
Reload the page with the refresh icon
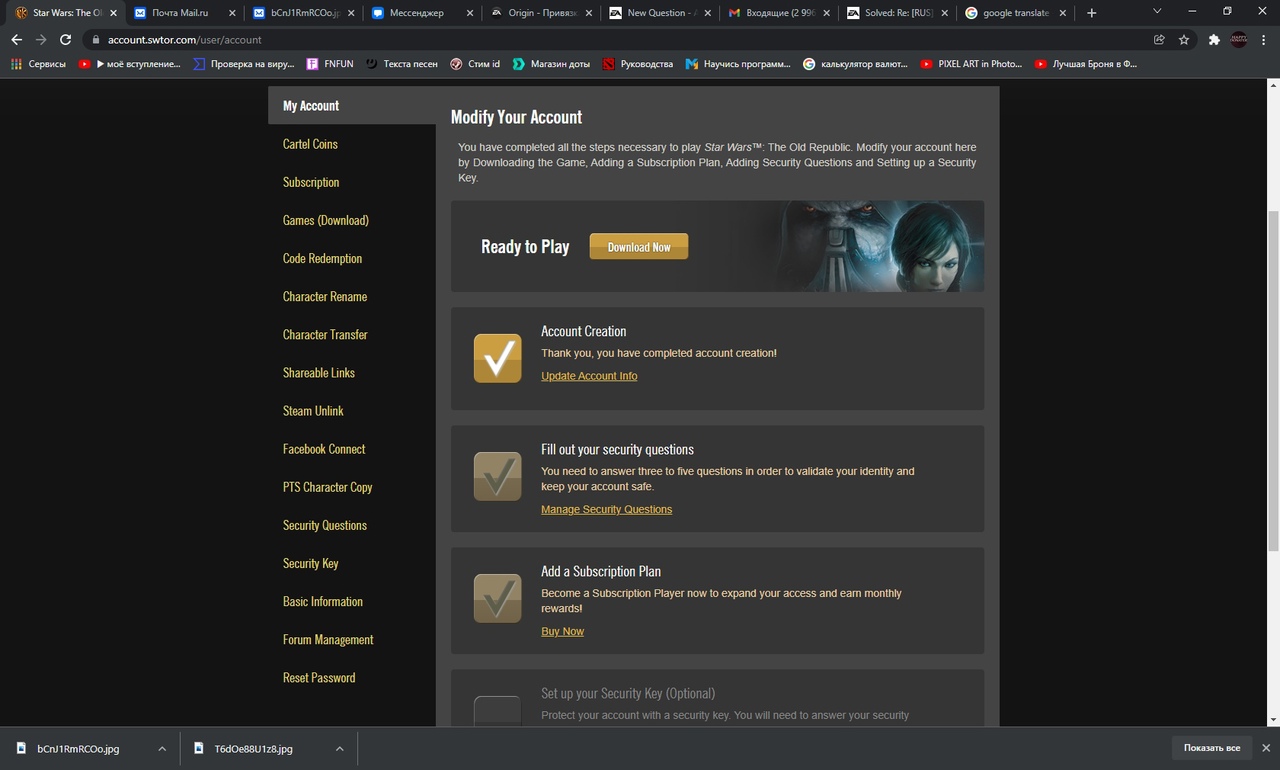[65, 40]
